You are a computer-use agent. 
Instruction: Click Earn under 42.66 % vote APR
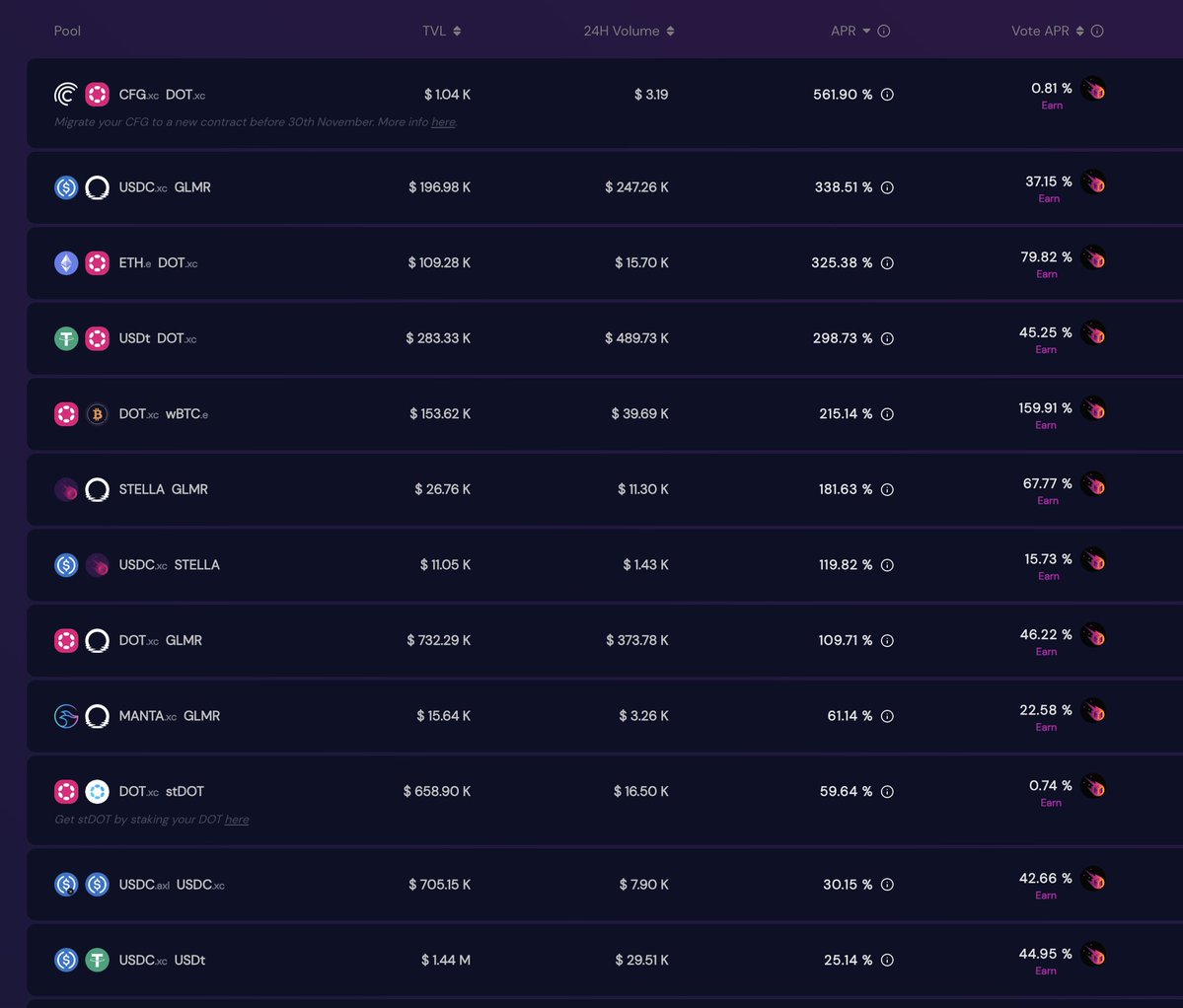click(x=1046, y=896)
